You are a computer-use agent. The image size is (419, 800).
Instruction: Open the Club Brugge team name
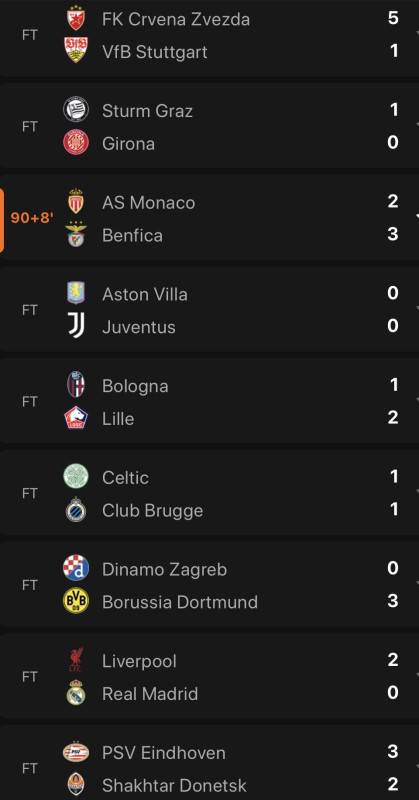153,511
